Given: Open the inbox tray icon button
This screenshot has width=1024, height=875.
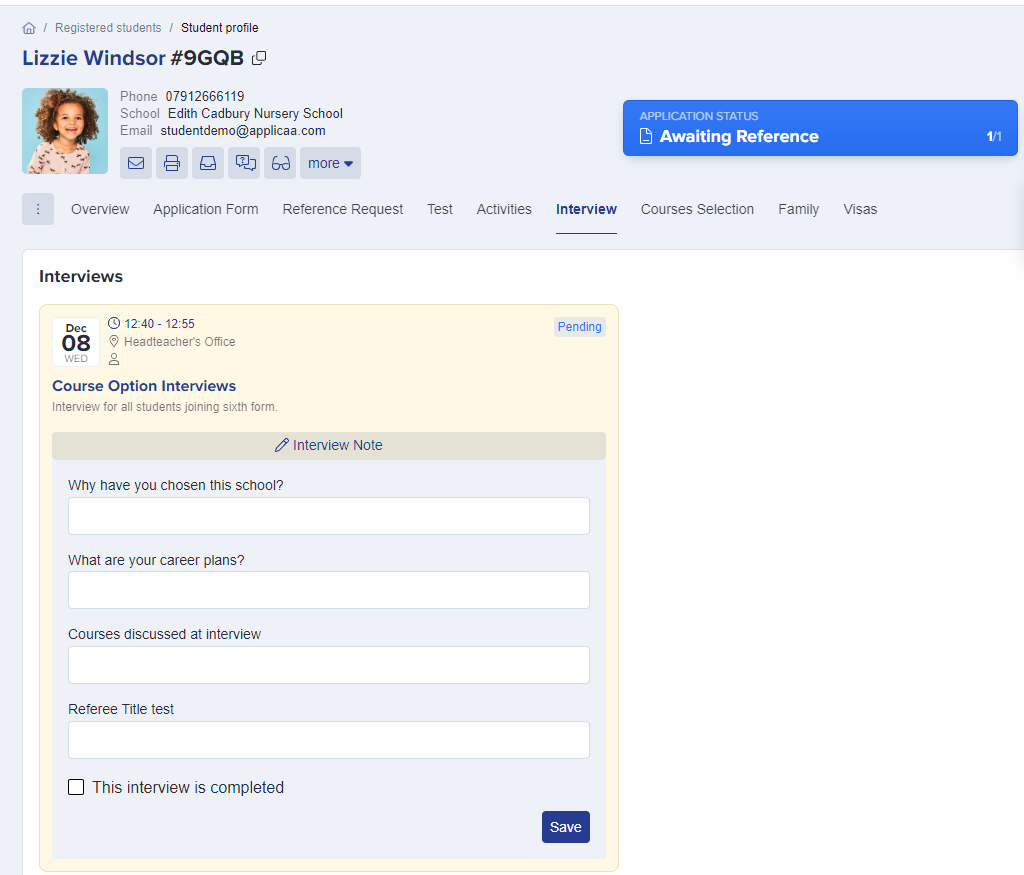Looking at the screenshot, I should pyautogui.click(x=208, y=163).
